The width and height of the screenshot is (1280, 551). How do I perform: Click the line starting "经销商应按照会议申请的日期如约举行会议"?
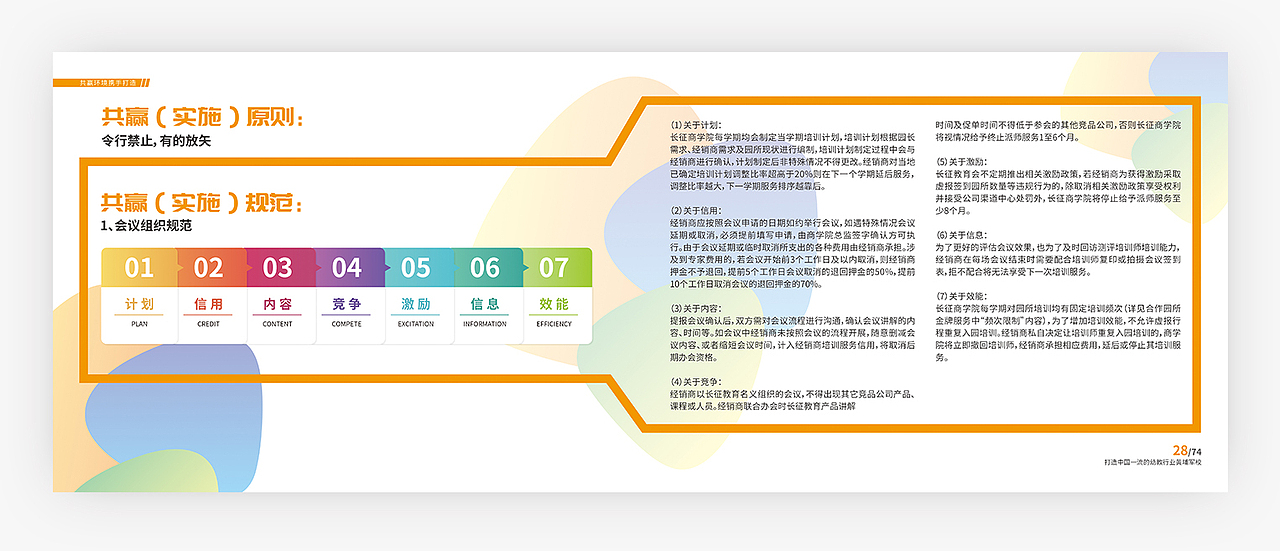pos(793,223)
